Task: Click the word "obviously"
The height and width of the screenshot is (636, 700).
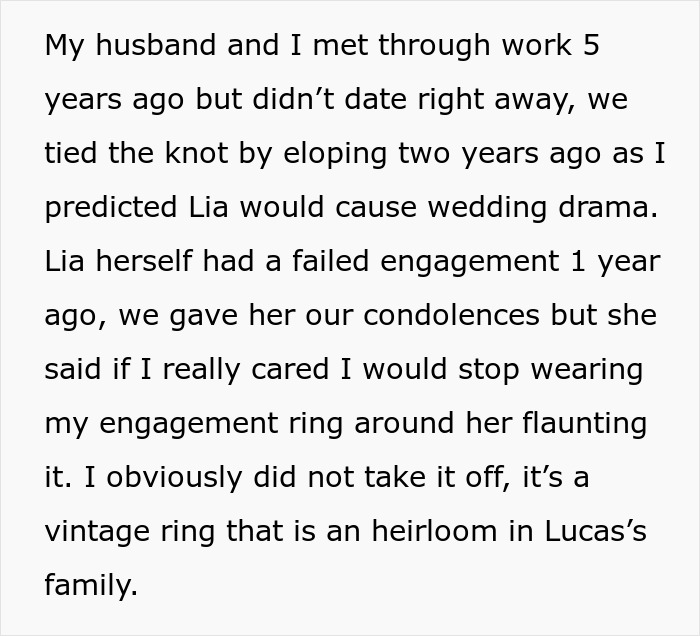Action: pyautogui.click(x=174, y=479)
